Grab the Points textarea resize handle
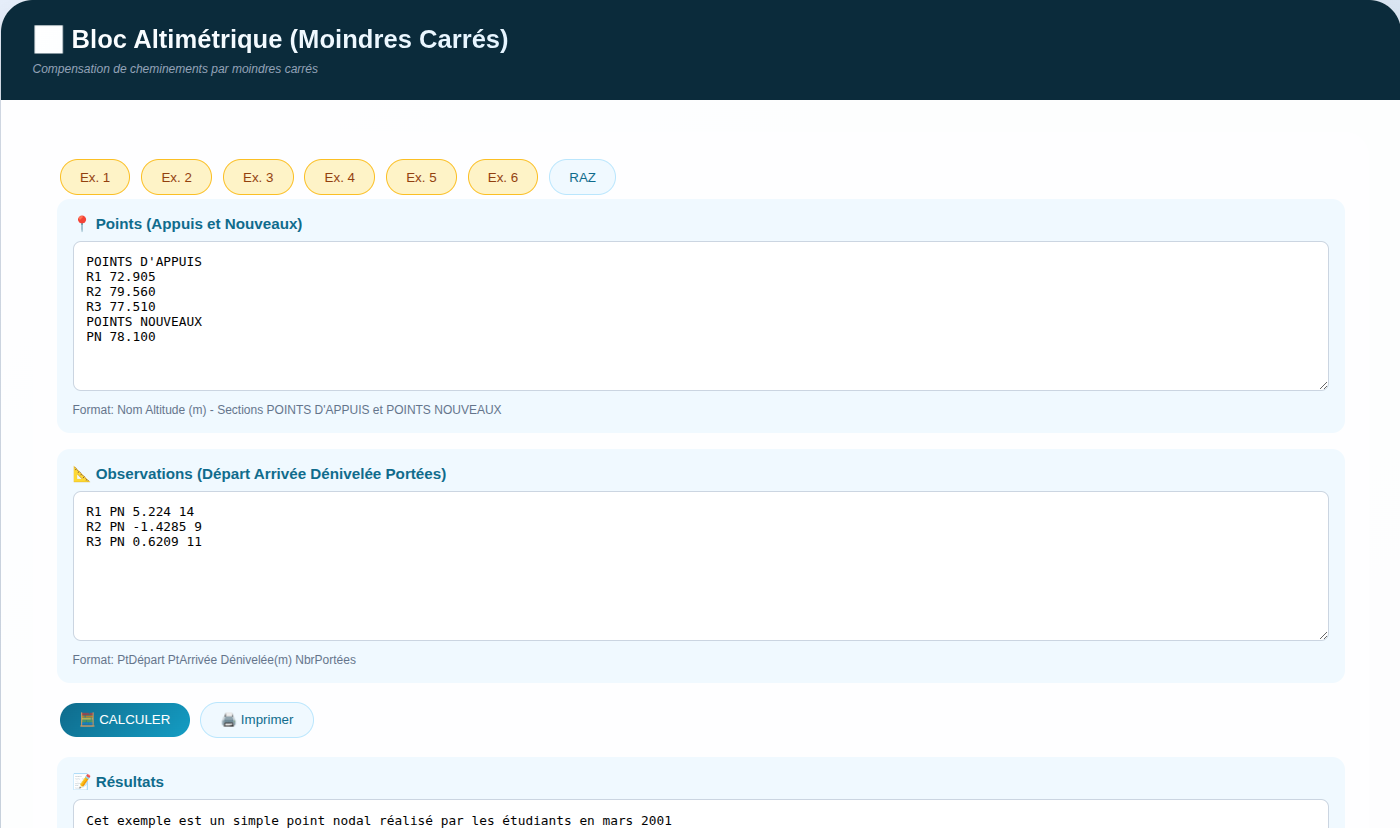The width and height of the screenshot is (1400, 828). [1322, 384]
